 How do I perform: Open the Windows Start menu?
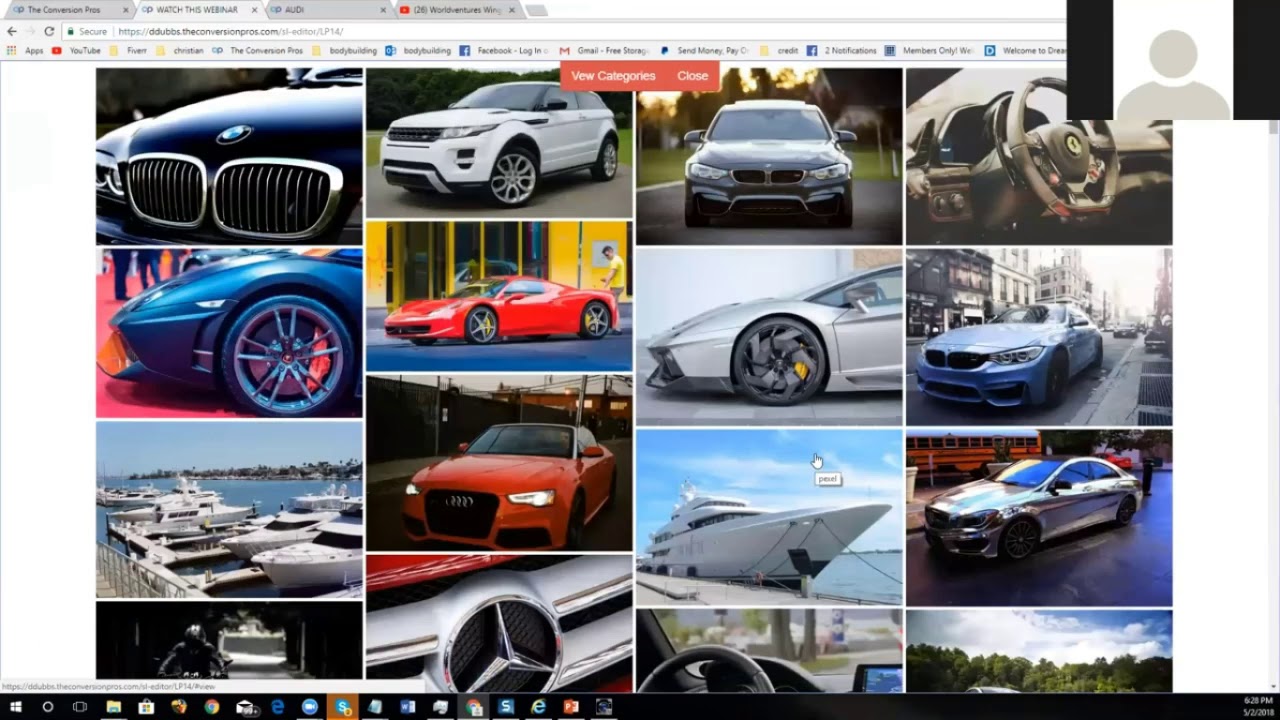click(x=16, y=707)
